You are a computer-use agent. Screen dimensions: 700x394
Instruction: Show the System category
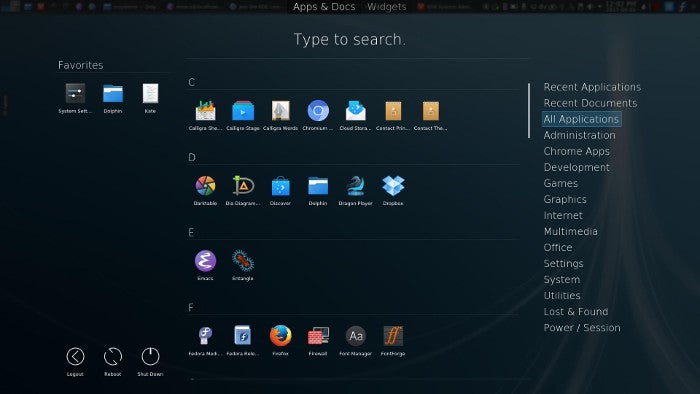[x=562, y=280]
